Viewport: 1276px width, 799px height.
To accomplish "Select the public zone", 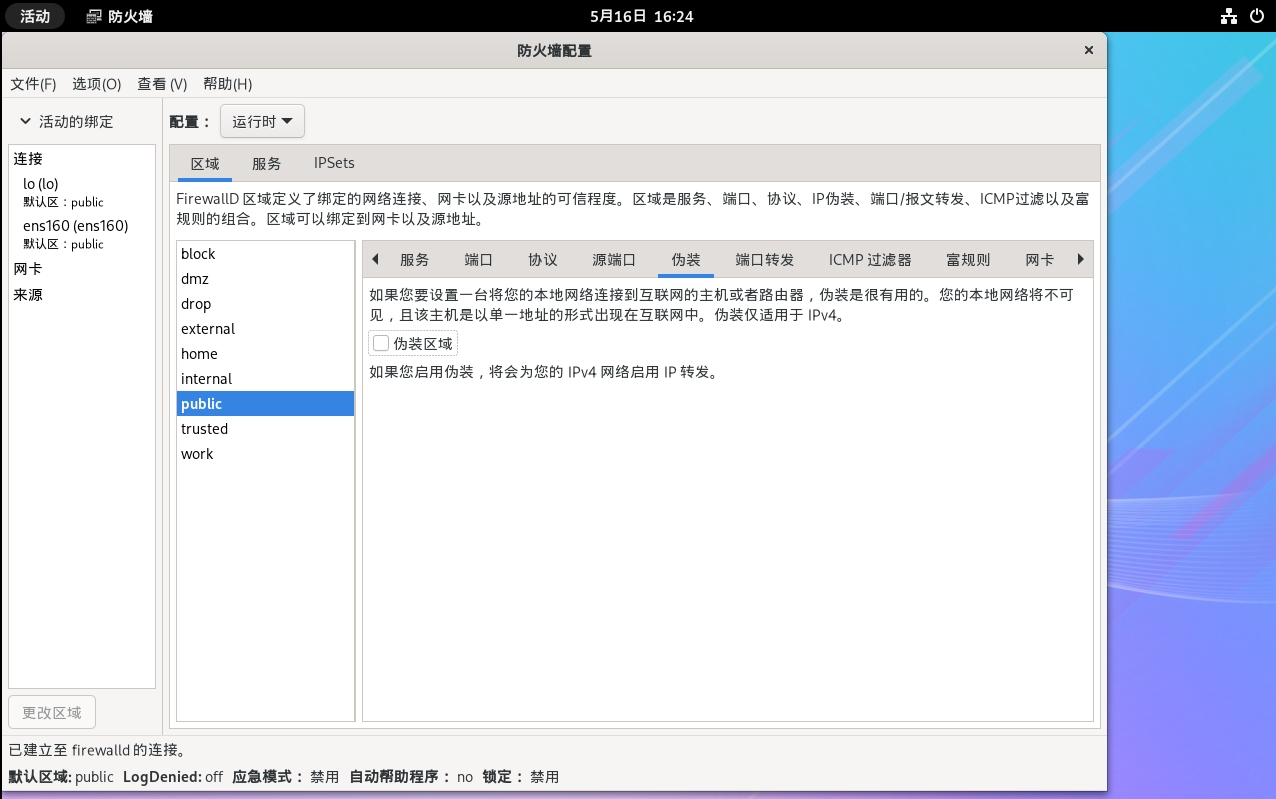I will 266,404.
